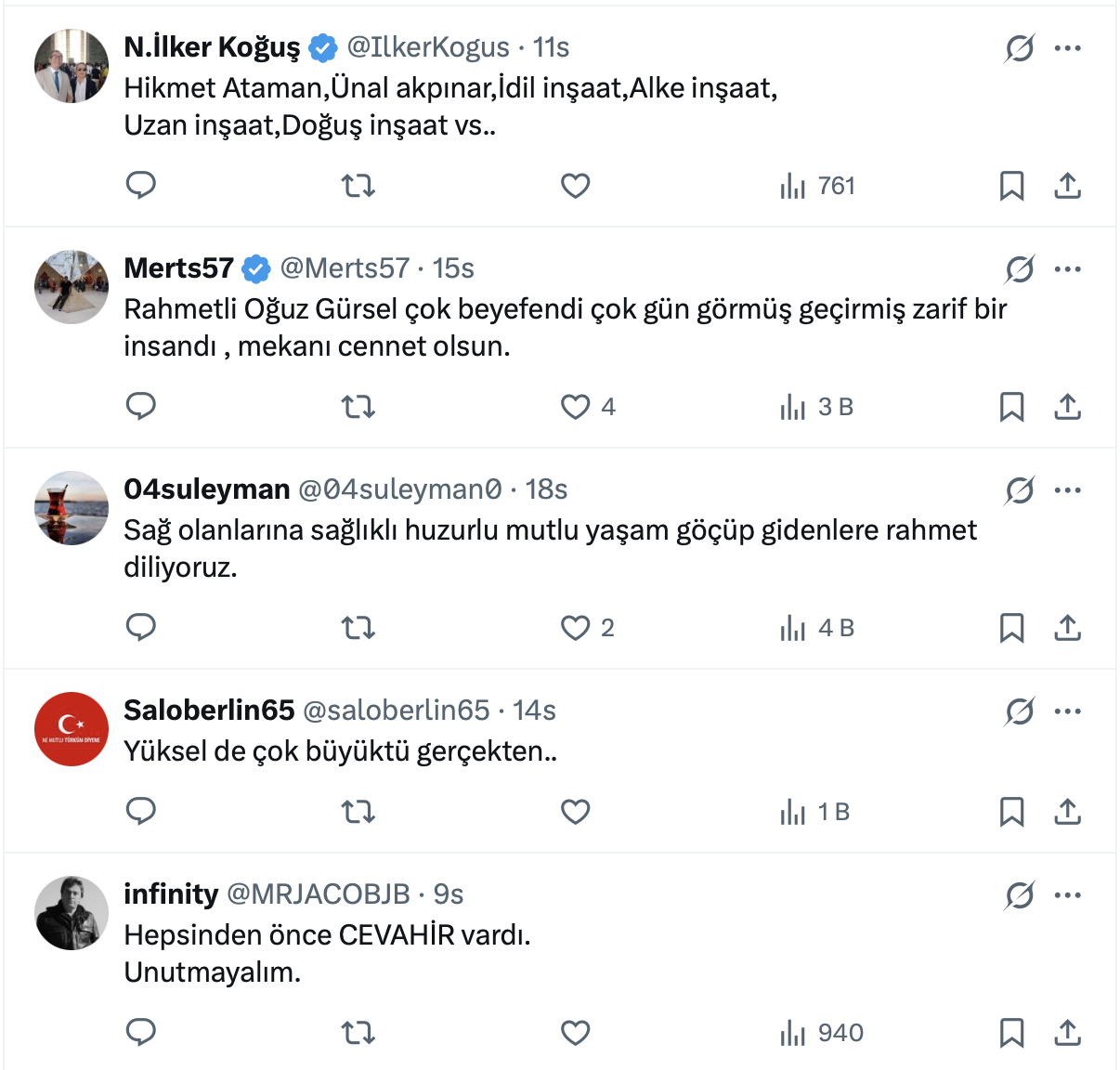Repost the Saloberlin65 tweet about Yüksel

(x=358, y=812)
